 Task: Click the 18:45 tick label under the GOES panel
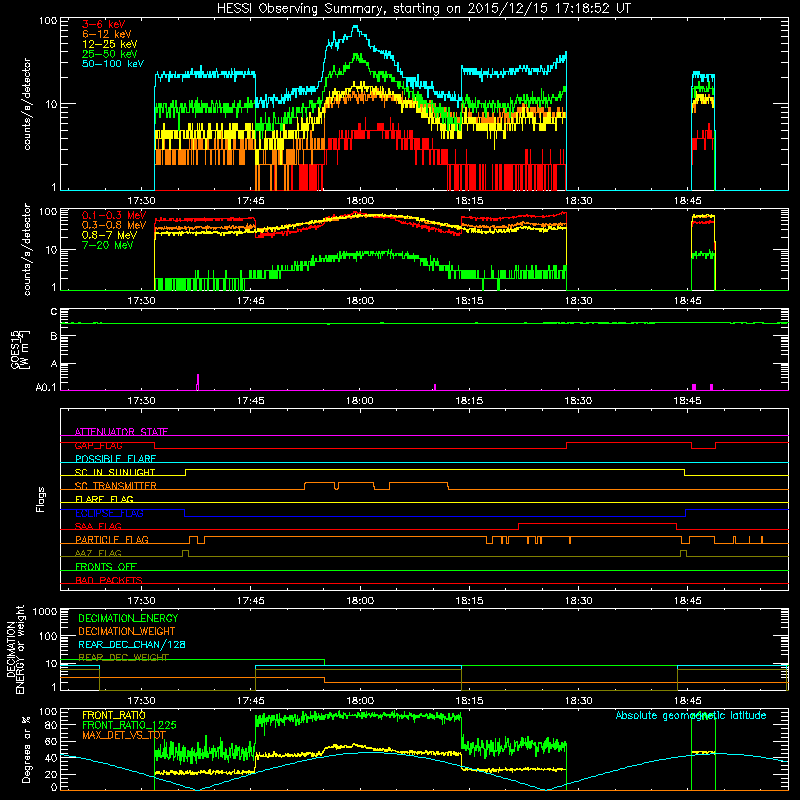point(687,401)
